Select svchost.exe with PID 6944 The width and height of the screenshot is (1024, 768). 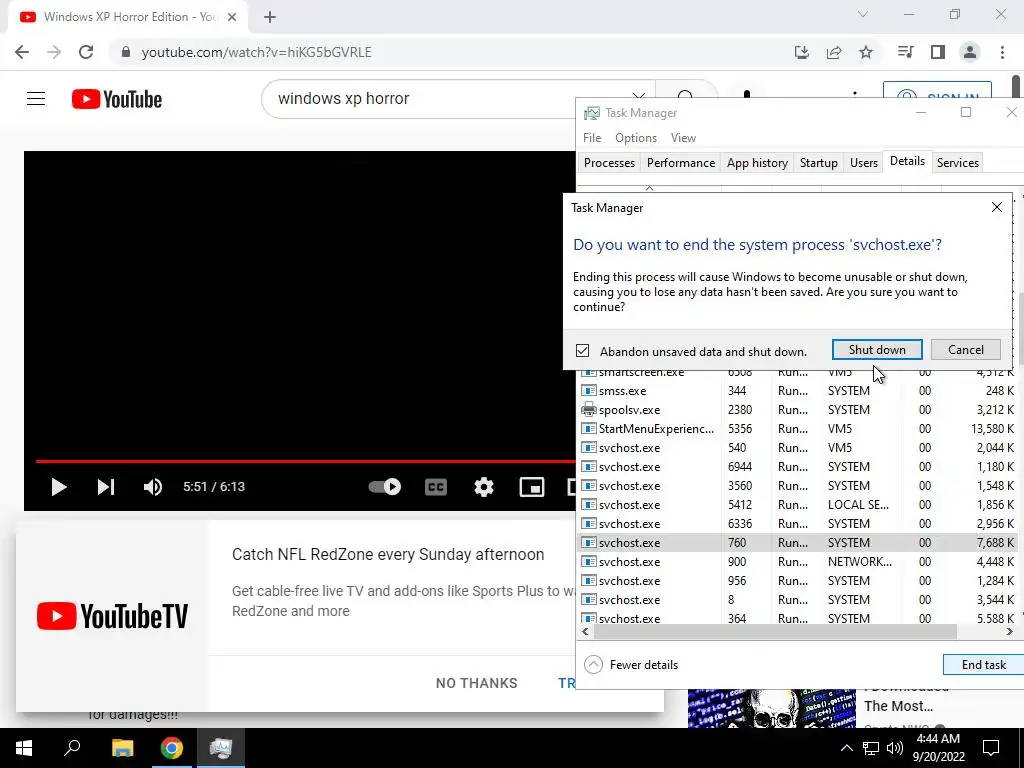coord(797,466)
